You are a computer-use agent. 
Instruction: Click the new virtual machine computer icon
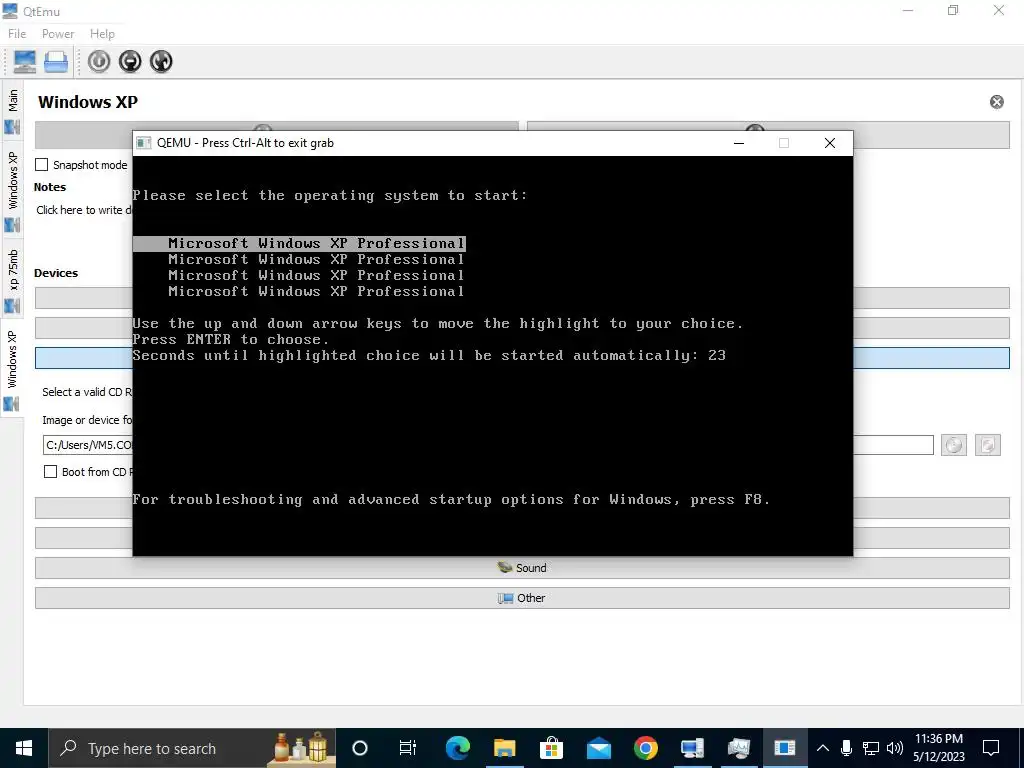[x=25, y=61]
